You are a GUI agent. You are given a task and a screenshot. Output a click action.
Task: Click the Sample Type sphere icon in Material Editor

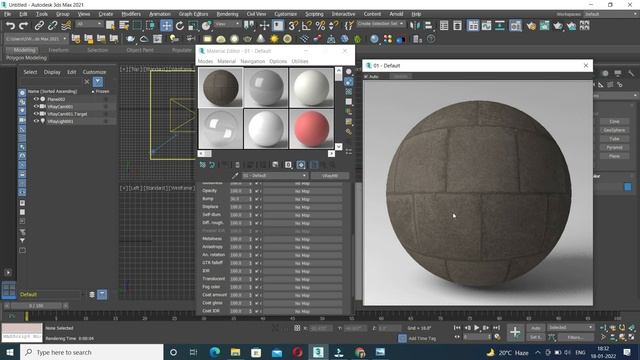click(x=349, y=72)
